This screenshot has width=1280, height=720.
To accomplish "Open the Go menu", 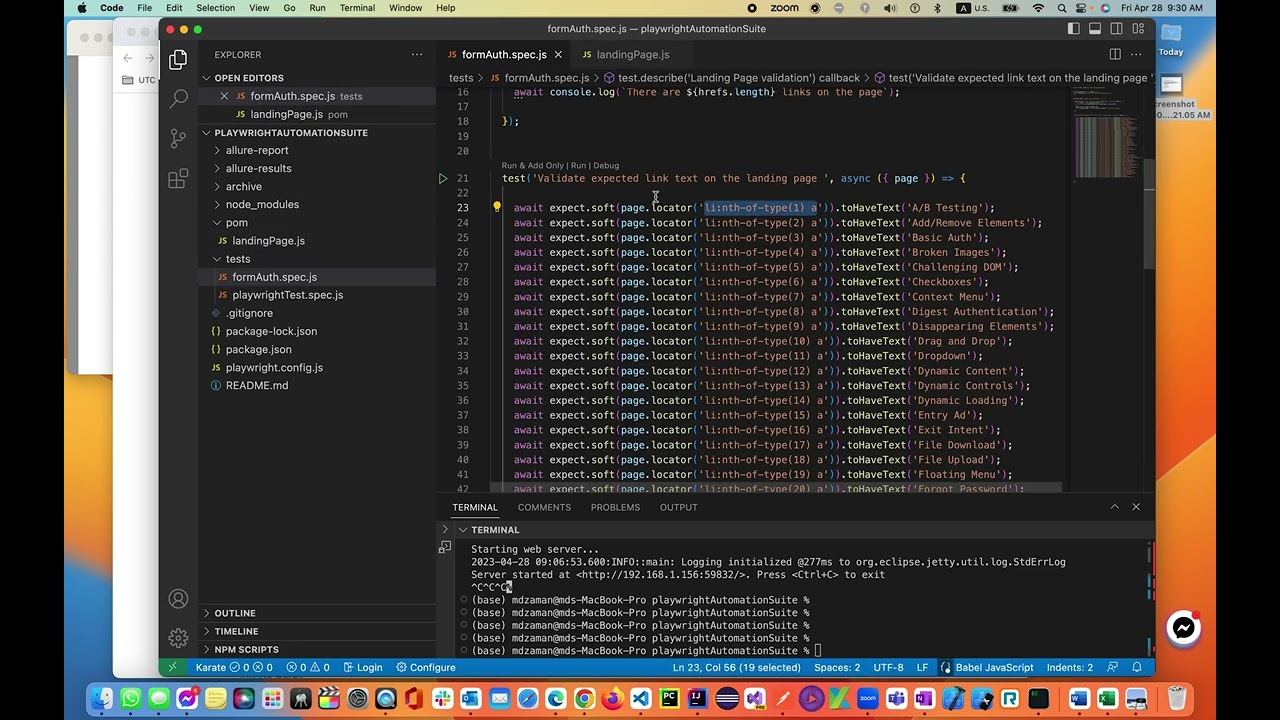I will point(289,8).
